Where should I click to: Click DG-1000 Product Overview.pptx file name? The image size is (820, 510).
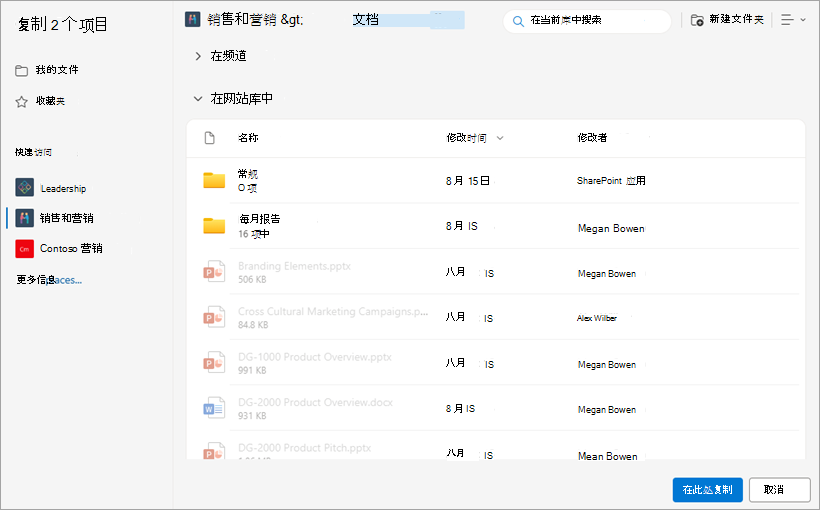point(315,357)
